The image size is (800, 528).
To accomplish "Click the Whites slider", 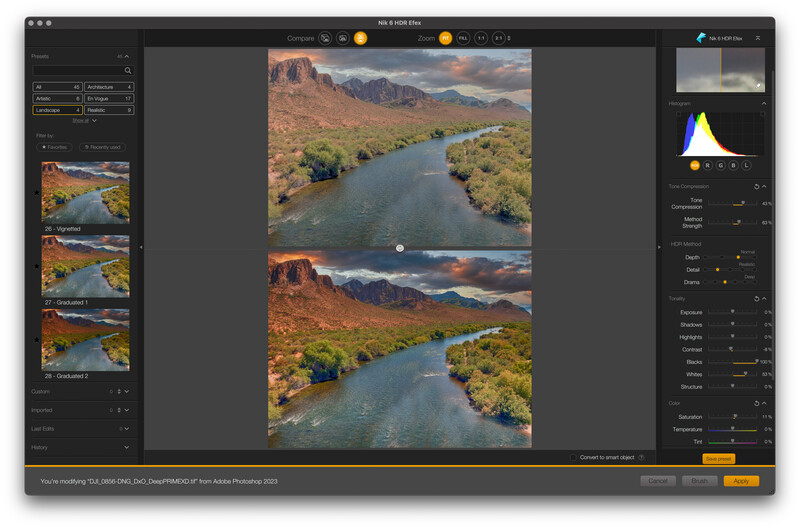I will (732, 374).
